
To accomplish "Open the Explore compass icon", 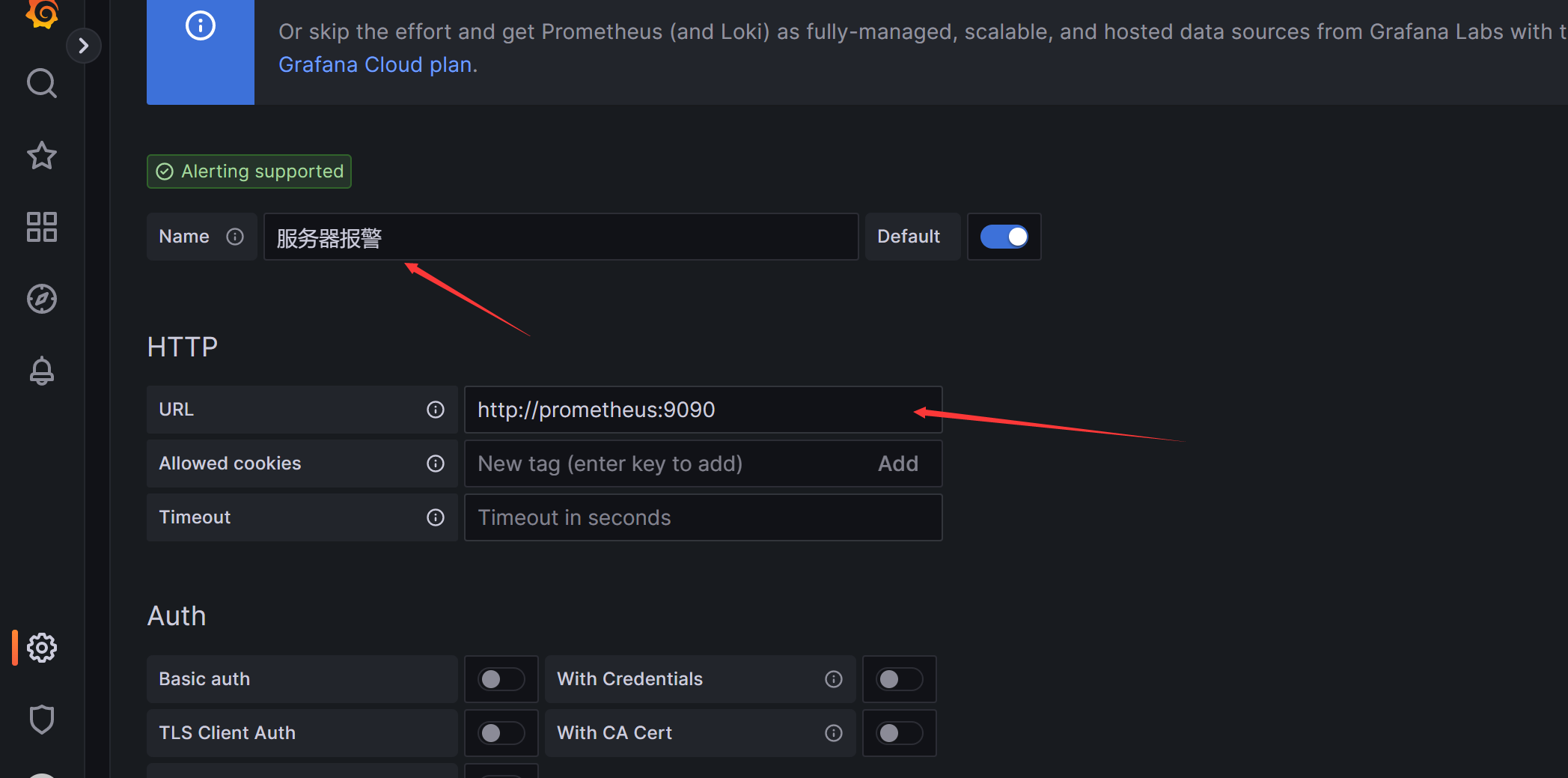I will pos(42,299).
